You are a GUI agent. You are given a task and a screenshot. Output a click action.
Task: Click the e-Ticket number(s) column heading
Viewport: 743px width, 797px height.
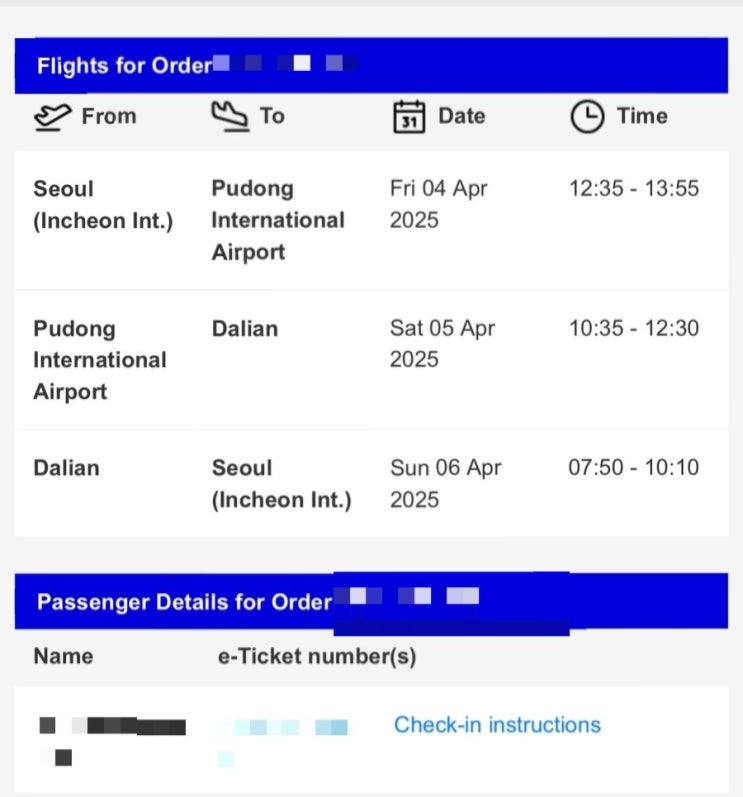click(317, 656)
